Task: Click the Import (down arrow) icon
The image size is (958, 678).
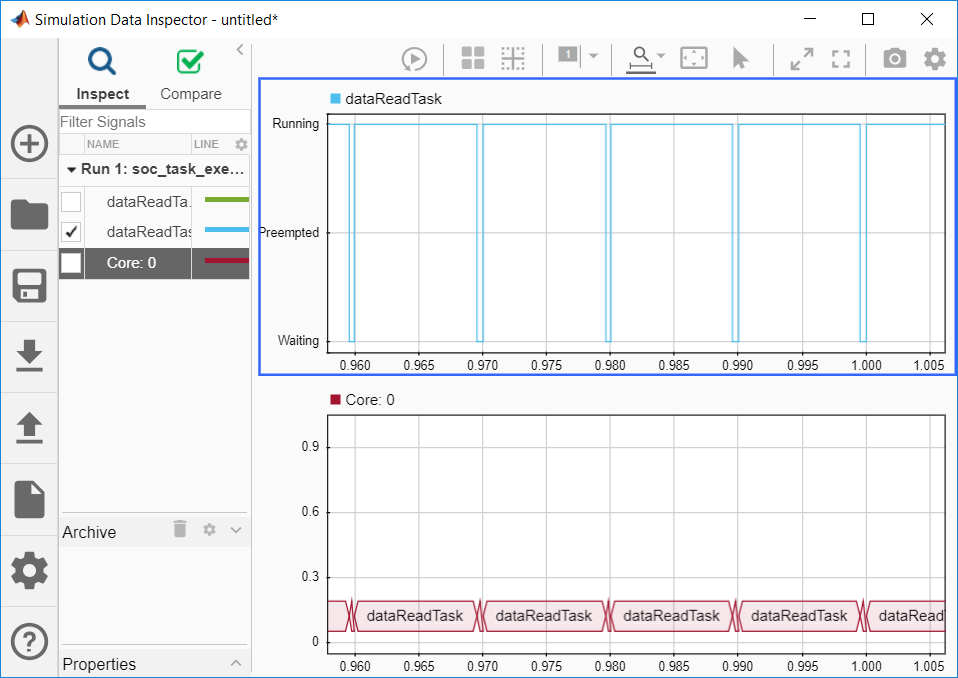Action: click(29, 357)
